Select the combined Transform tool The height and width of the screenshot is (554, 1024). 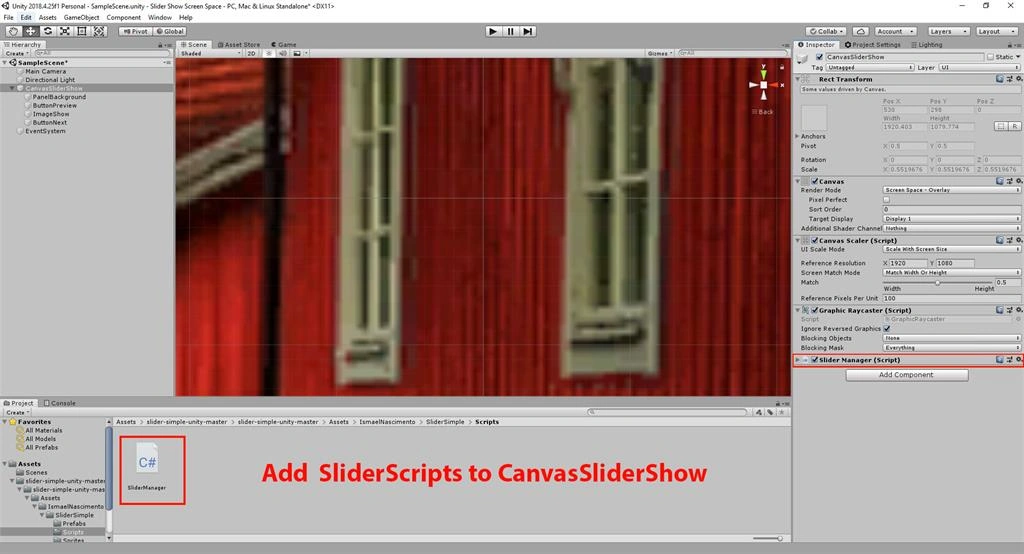(99, 31)
